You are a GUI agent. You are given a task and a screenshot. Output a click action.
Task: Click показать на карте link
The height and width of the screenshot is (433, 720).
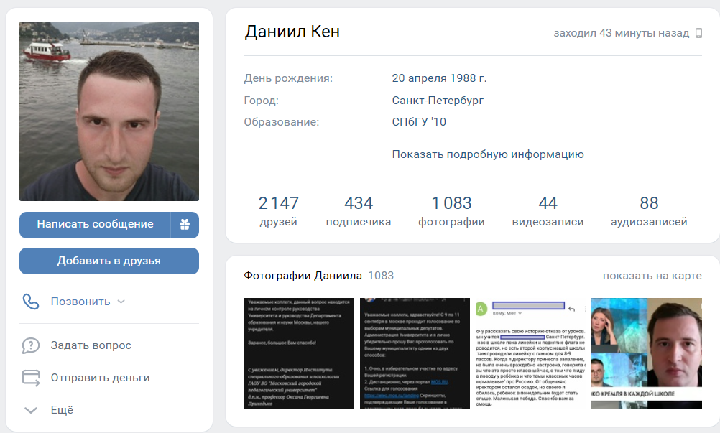coord(652,276)
